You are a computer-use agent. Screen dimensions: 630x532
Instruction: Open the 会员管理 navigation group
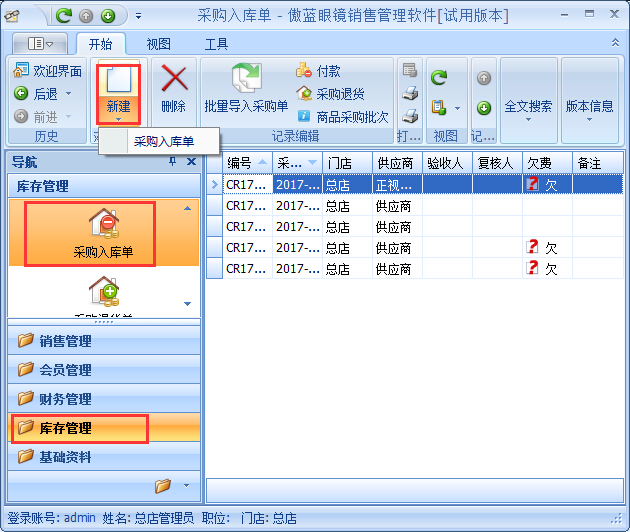click(104, 370)
